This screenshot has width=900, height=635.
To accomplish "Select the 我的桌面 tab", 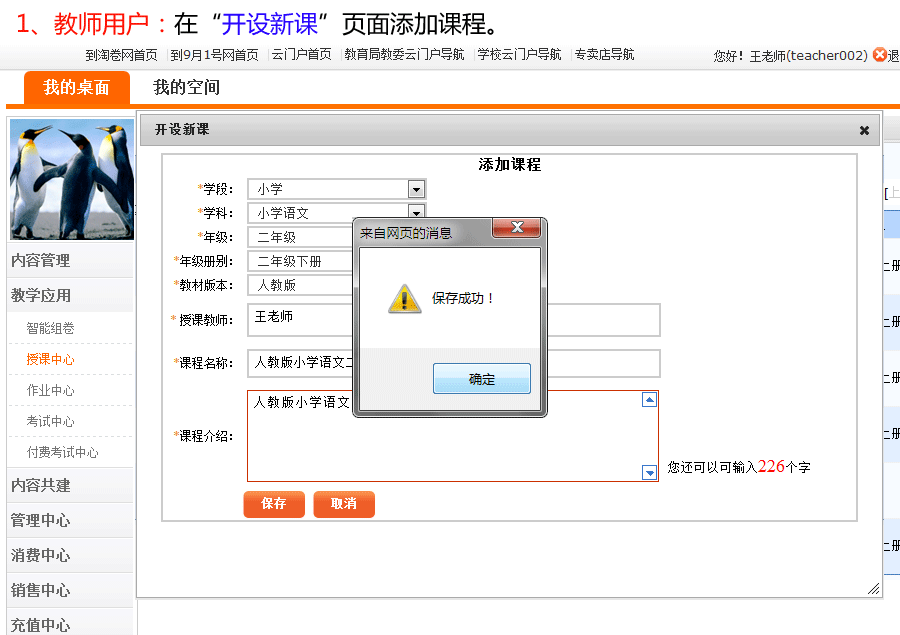I will click(x=76, y=87).
